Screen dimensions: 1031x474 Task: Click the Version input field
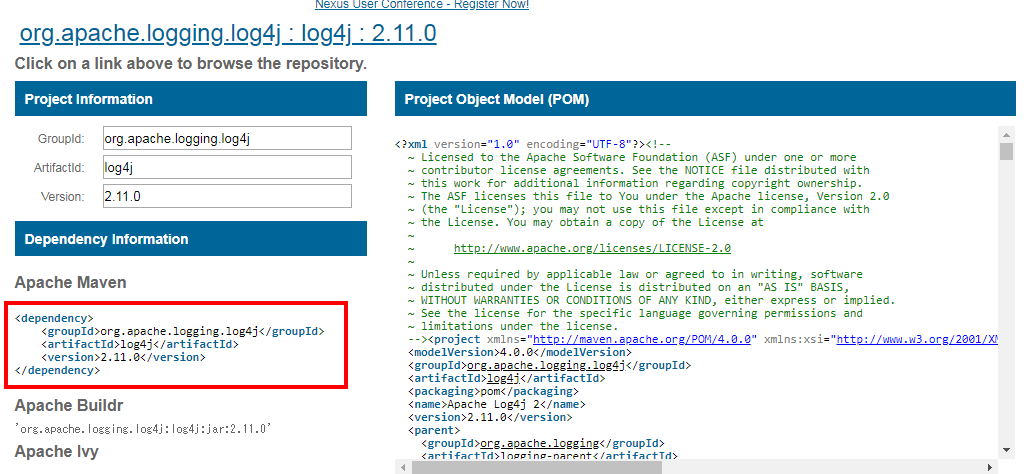click(227, 197)
